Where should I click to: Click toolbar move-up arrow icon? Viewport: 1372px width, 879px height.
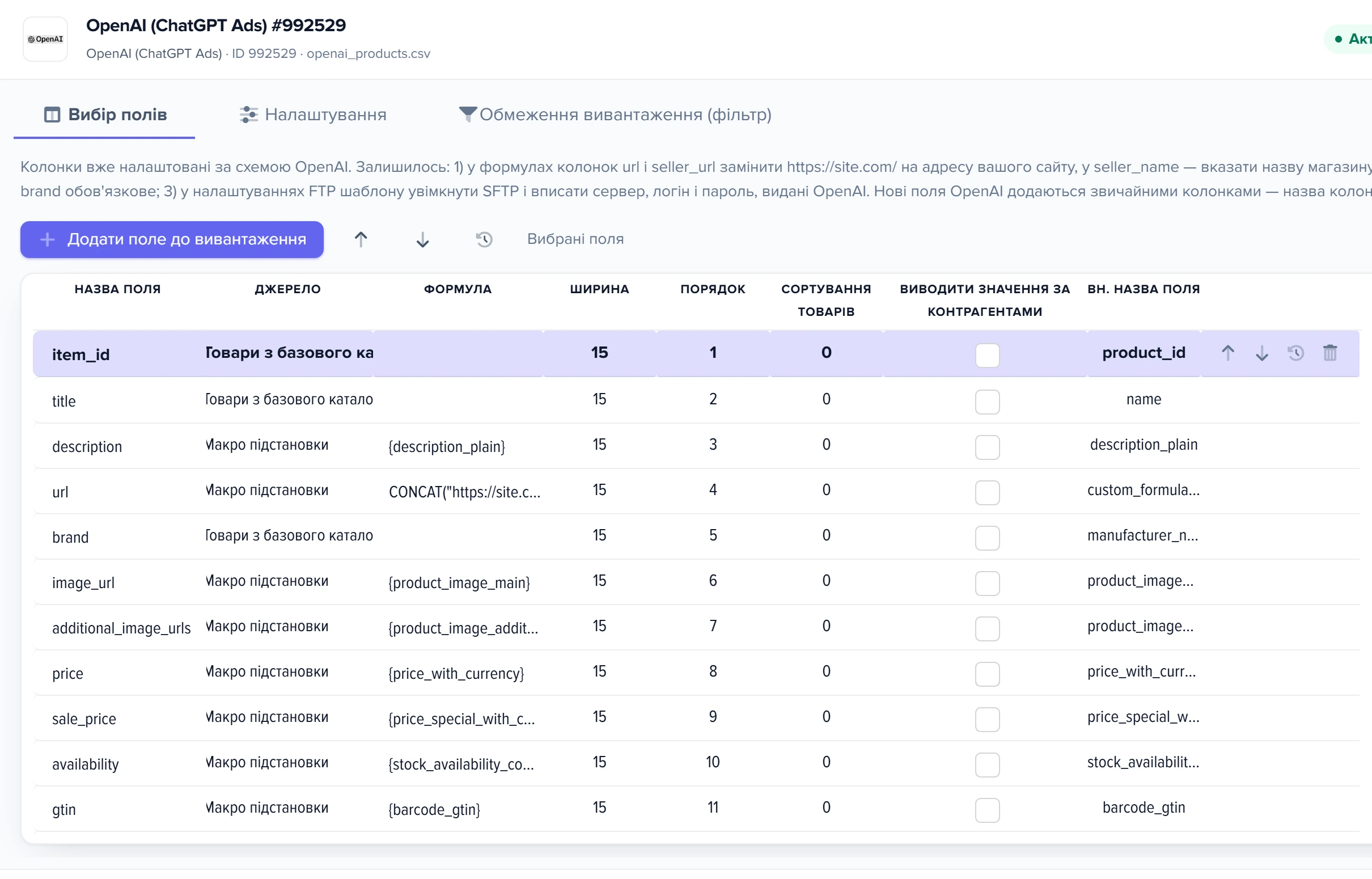(x=361, y=239)
